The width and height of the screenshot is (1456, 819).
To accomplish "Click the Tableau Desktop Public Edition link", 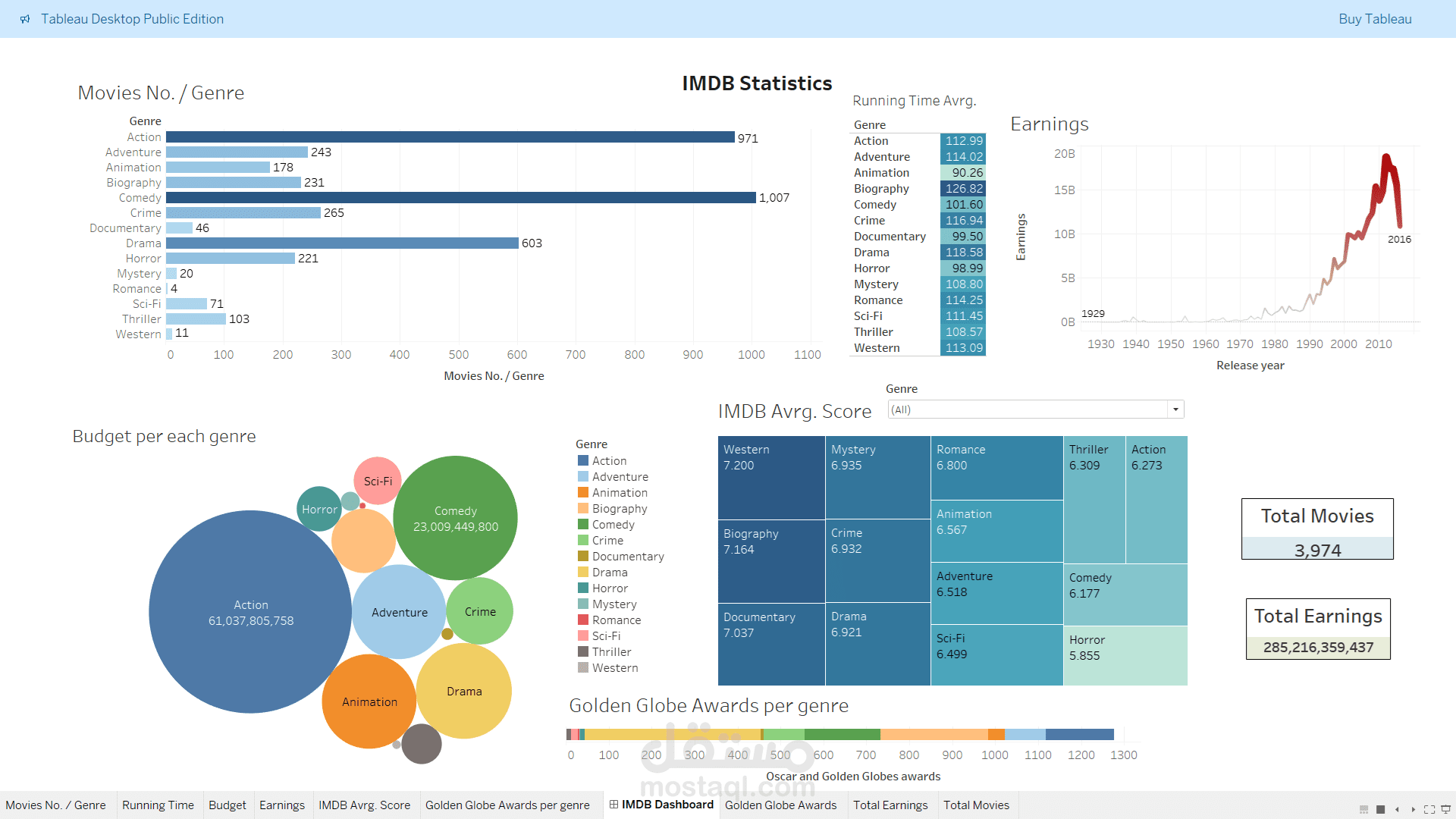I will click(x=133, y=19).
